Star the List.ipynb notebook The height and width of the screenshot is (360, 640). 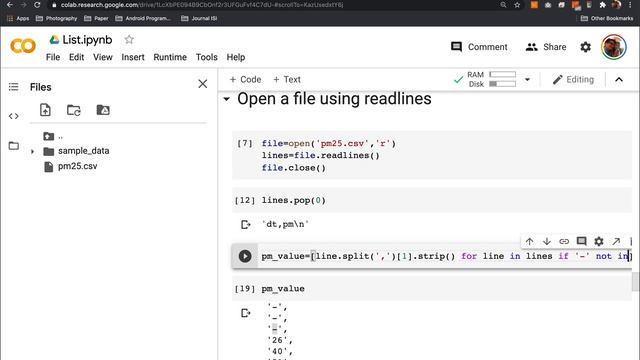coord(129,40)
